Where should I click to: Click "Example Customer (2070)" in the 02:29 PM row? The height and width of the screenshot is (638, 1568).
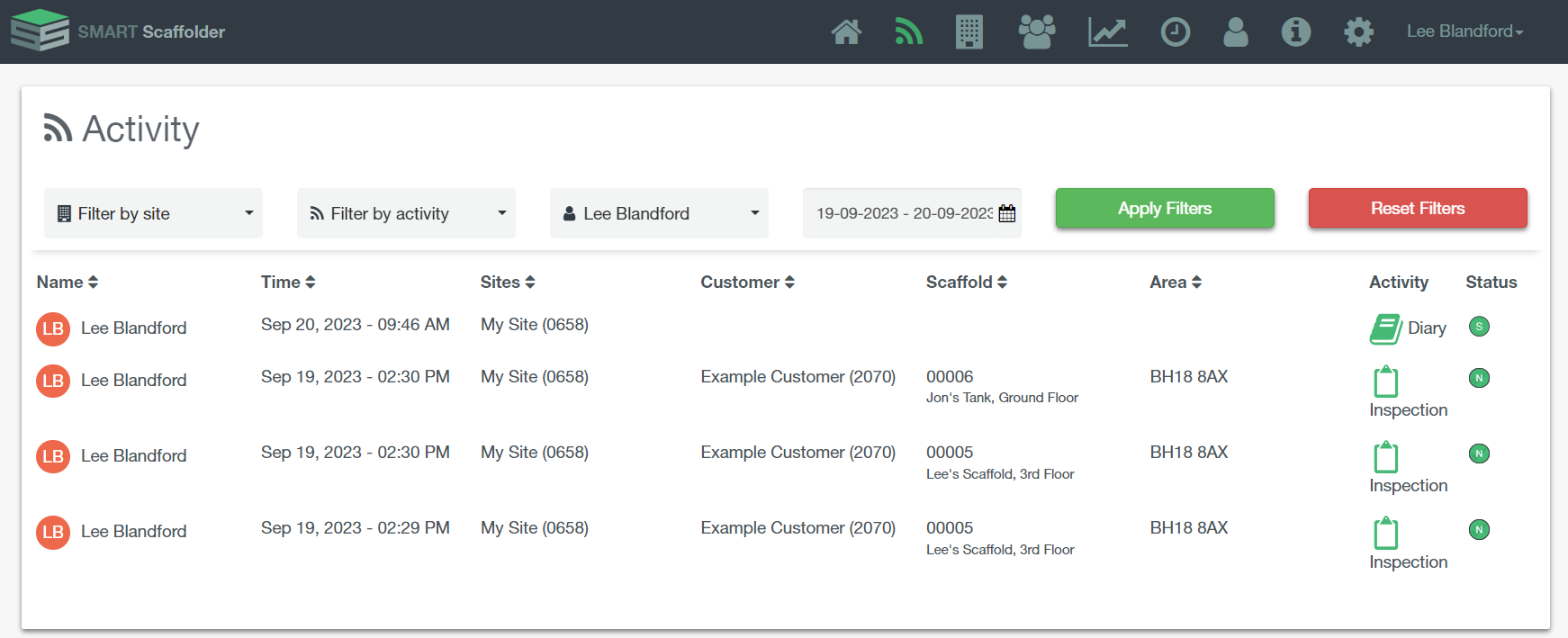coord(798,527)
